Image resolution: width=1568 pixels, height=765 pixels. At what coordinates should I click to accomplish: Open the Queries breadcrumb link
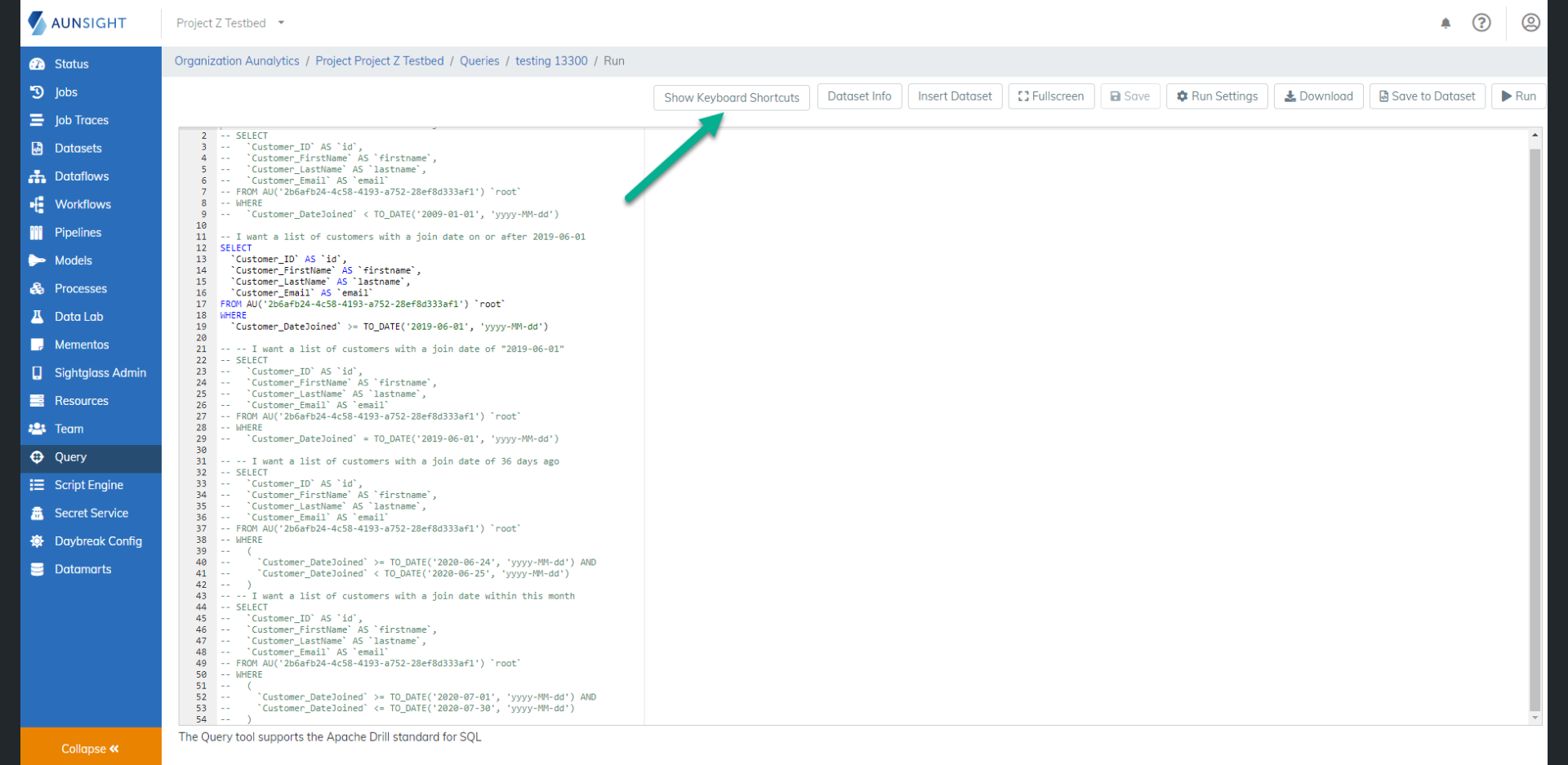pos(479,61)
